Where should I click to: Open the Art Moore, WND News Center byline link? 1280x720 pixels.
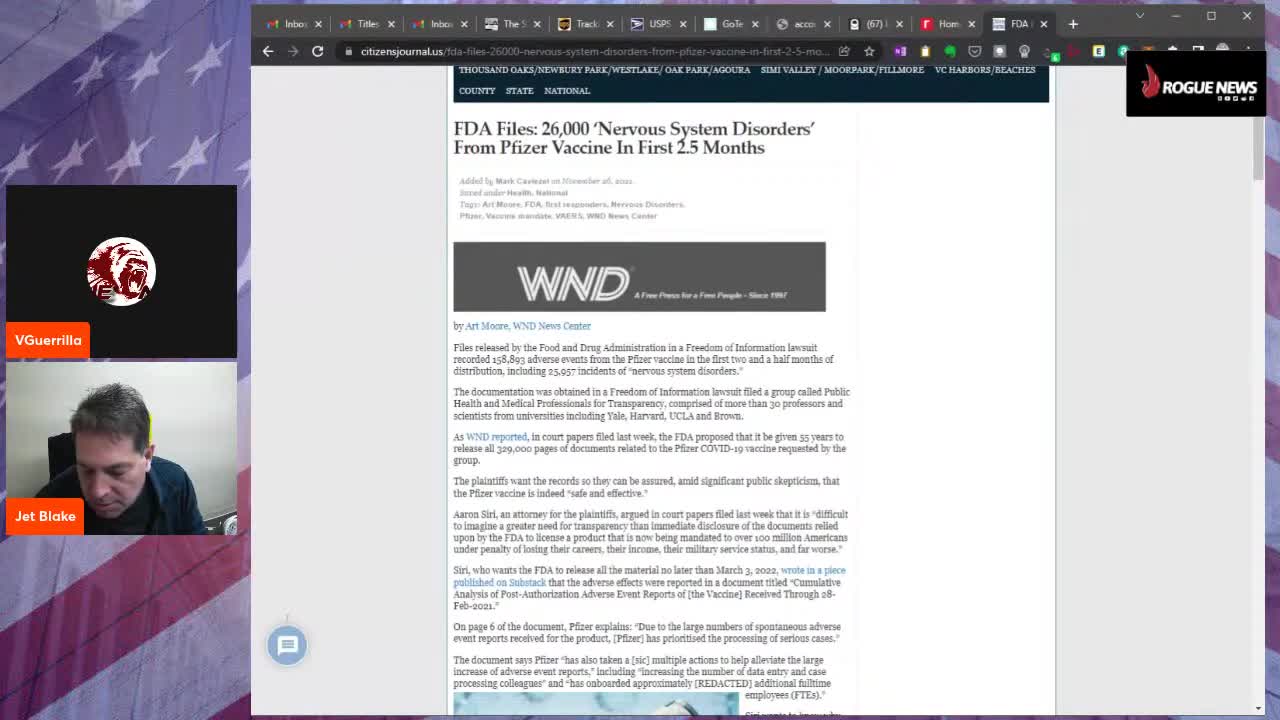(528, 326)
